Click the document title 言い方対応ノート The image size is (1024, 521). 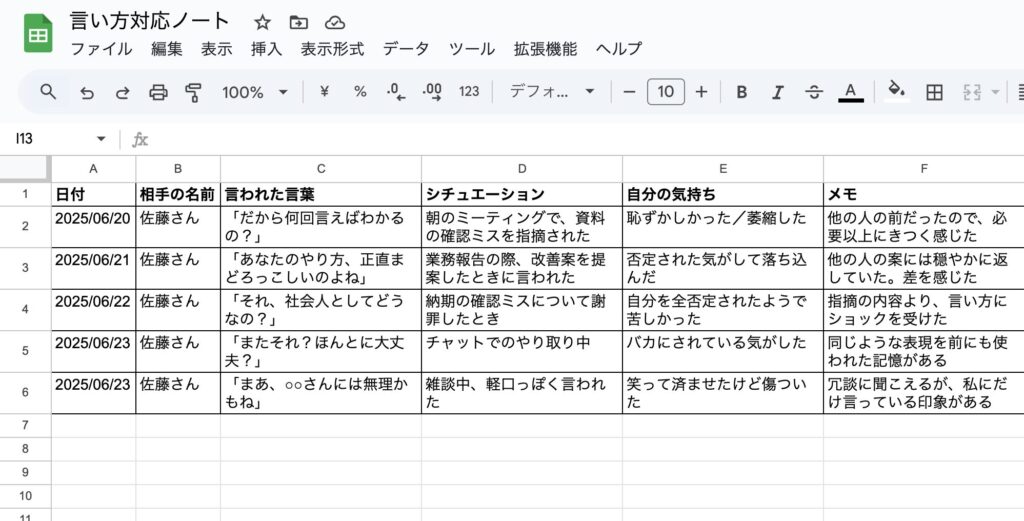(150, 21)
